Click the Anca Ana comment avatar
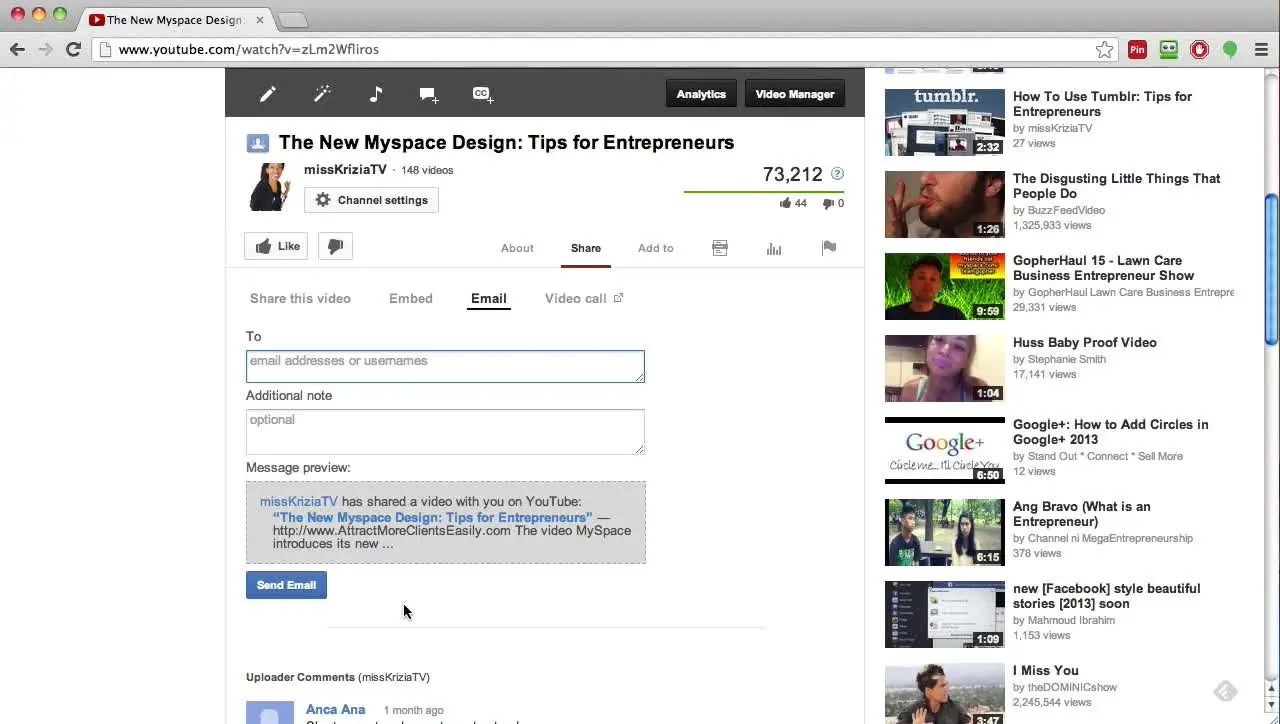Image resolution: width=1280 pixels, height=724 pixels. [x=270, y=712]
